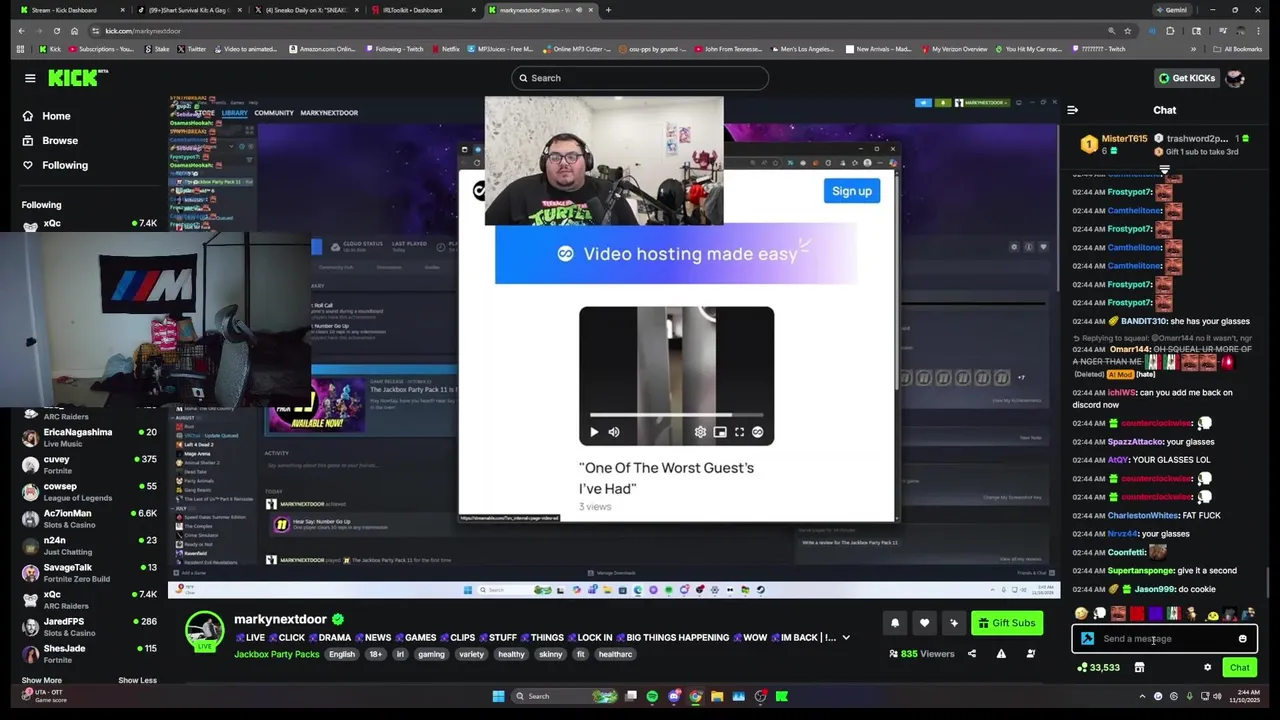The height and width of the screenshot is (720, 1280).
Task: Enter fullscreen on video clip
Action: click(739, 432)
